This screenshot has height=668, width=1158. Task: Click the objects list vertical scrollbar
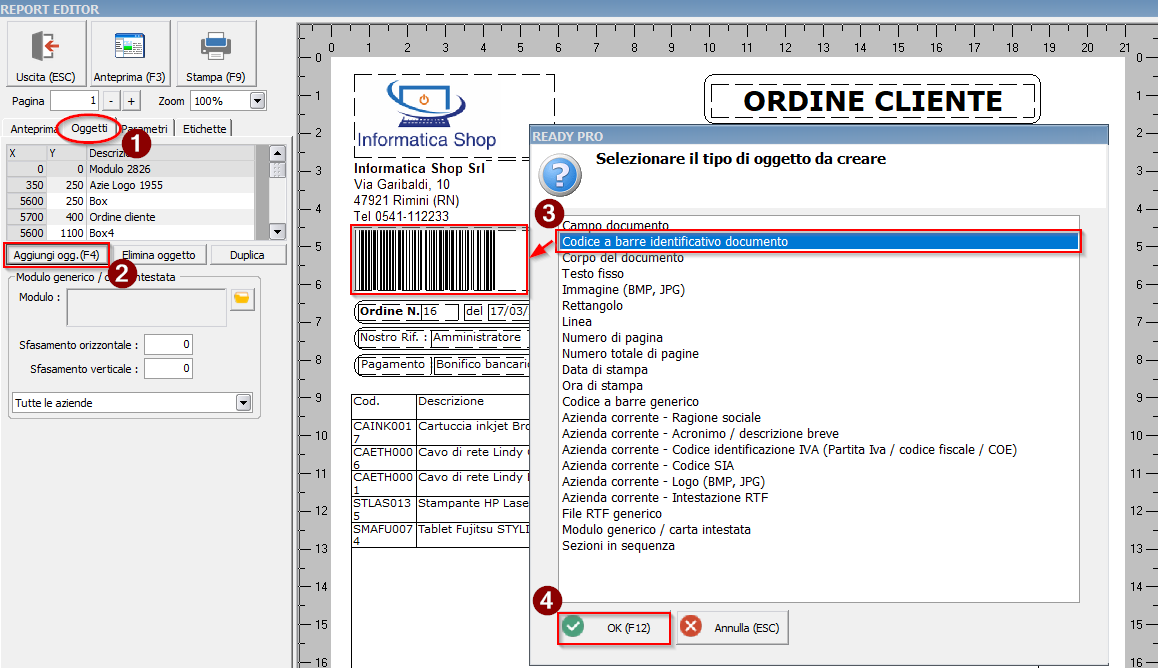click(x=278, y=193)
